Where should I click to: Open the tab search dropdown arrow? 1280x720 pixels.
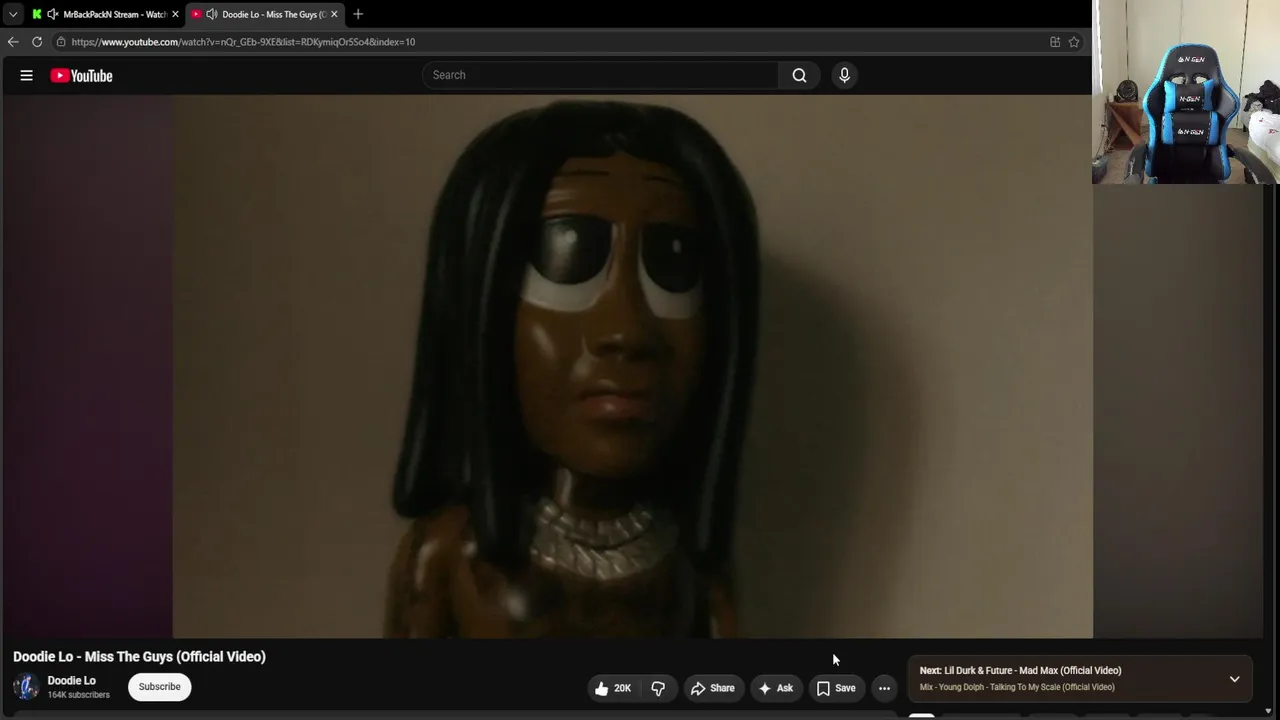pos(13,14)
